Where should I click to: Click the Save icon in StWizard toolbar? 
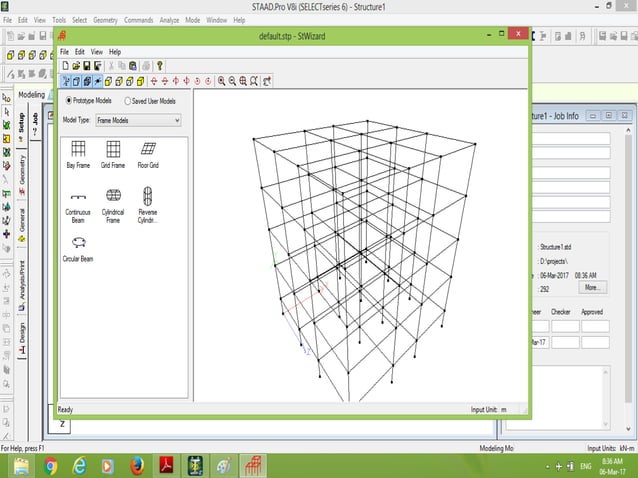tap(87, 65)
